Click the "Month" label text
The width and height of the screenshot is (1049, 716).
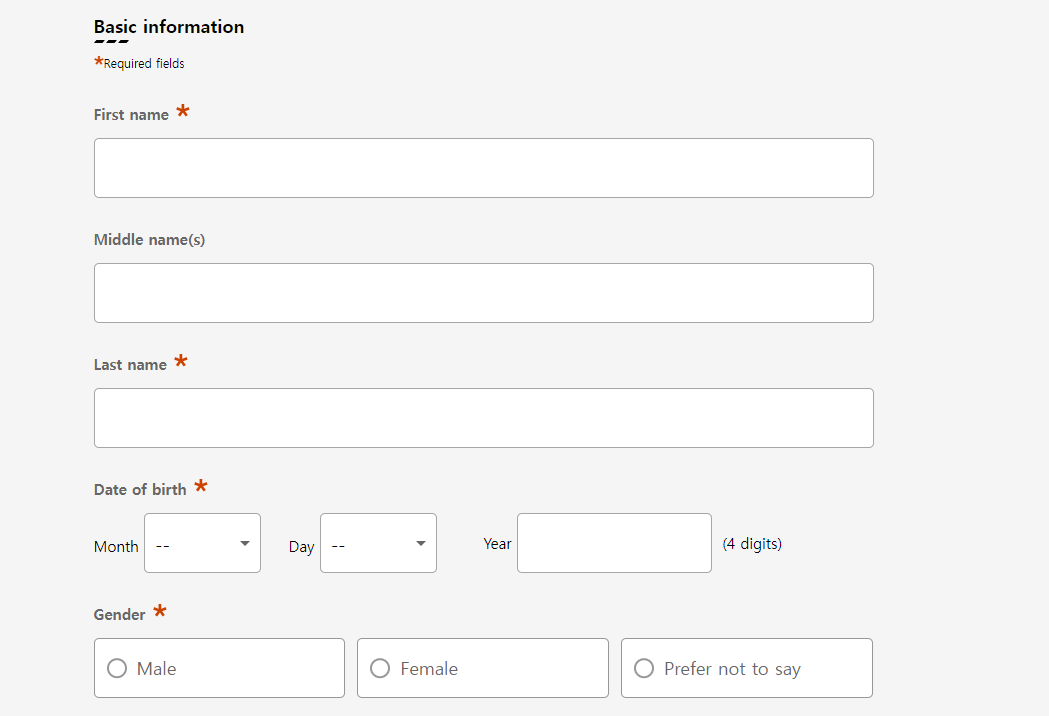point(116,547)
